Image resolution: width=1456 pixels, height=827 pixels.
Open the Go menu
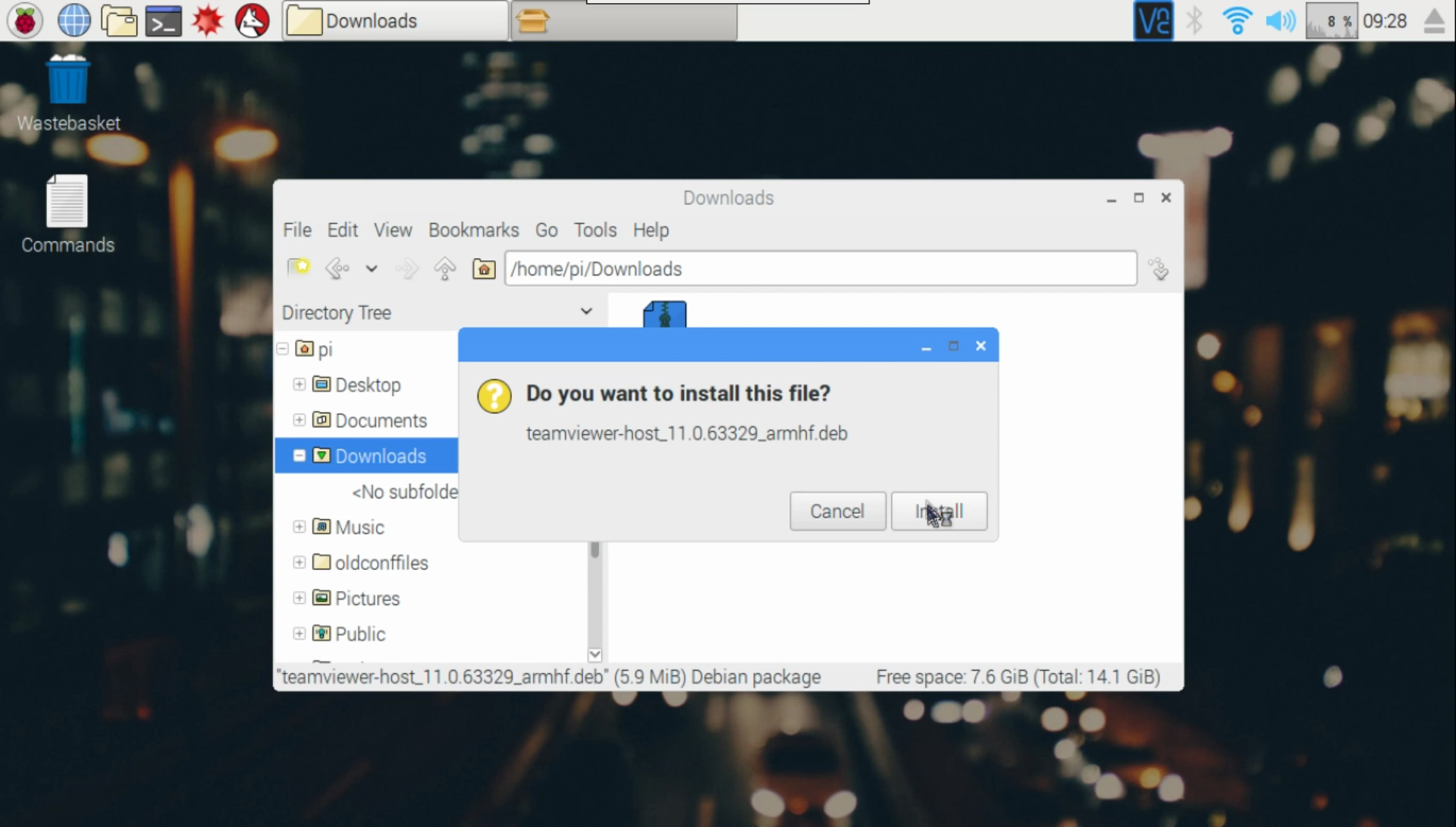click(x=547, y=230)
